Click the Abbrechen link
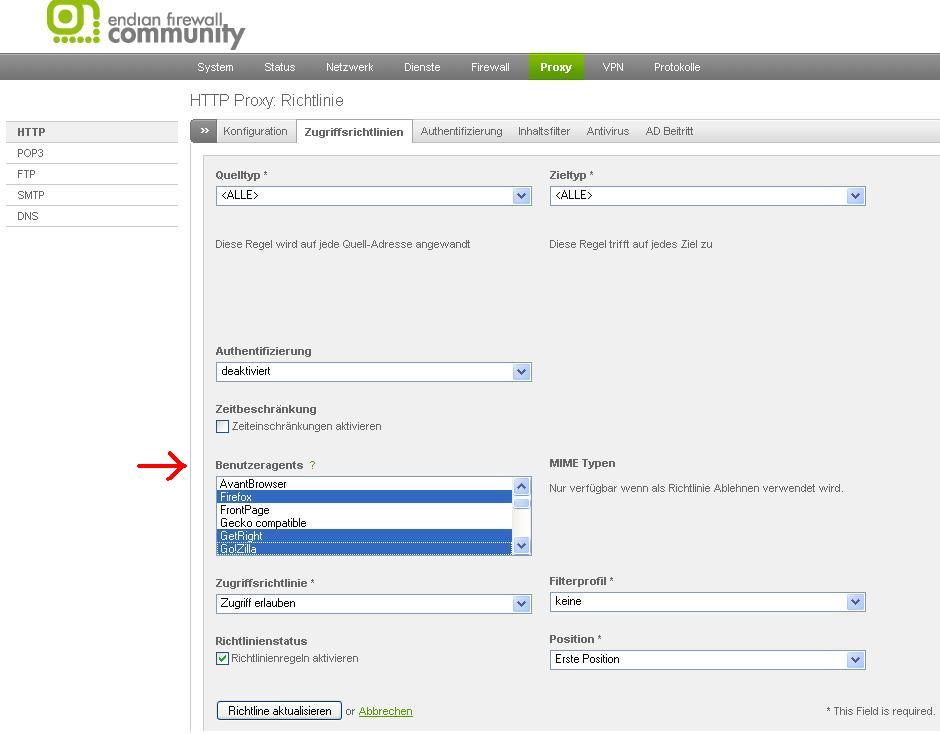 385,711
